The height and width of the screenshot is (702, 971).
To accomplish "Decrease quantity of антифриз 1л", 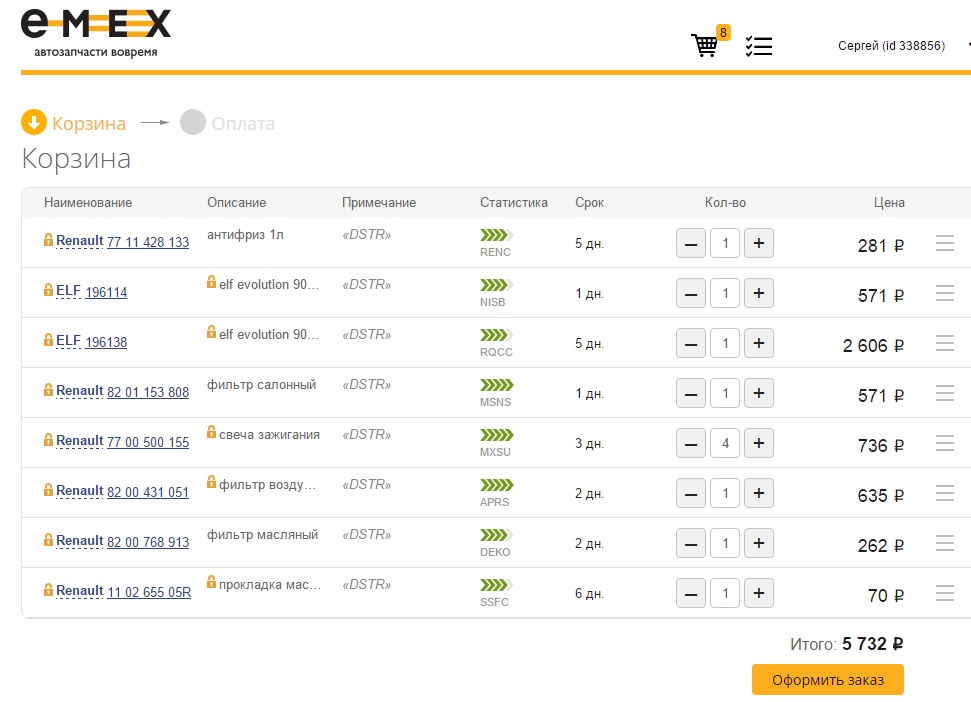I will pyautogui.click(x=691, y=243).
